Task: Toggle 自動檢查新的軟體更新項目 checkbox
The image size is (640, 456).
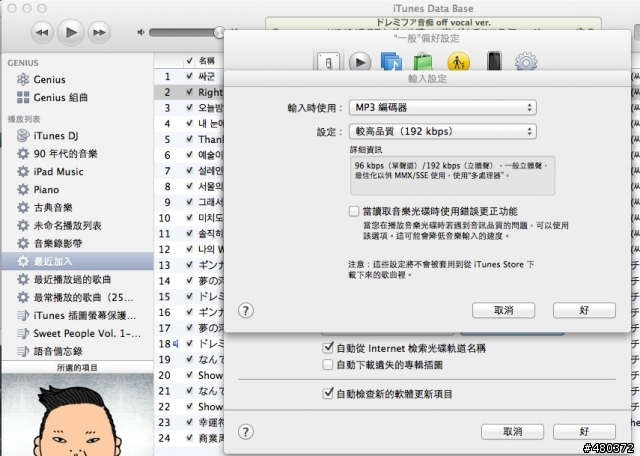Action: [328, 394]
